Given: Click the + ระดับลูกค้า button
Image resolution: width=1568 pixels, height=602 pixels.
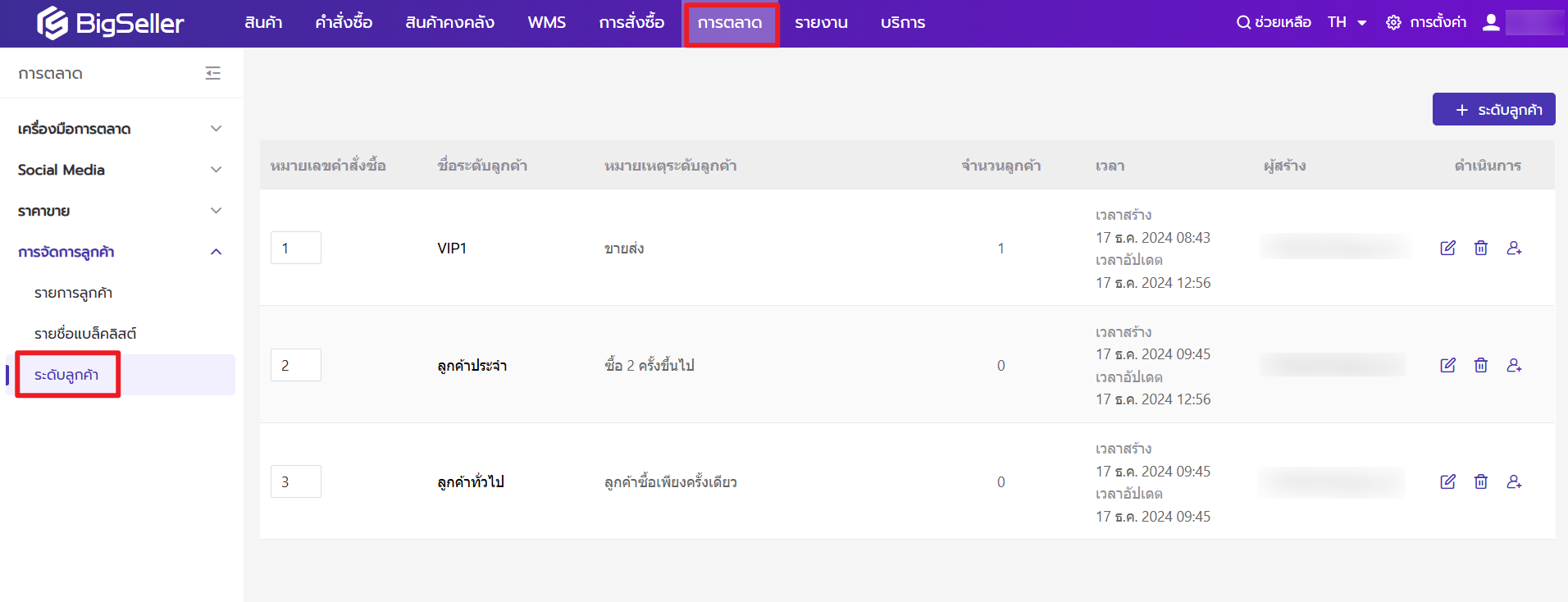Looking at the screenshot, I should 1493,109.
